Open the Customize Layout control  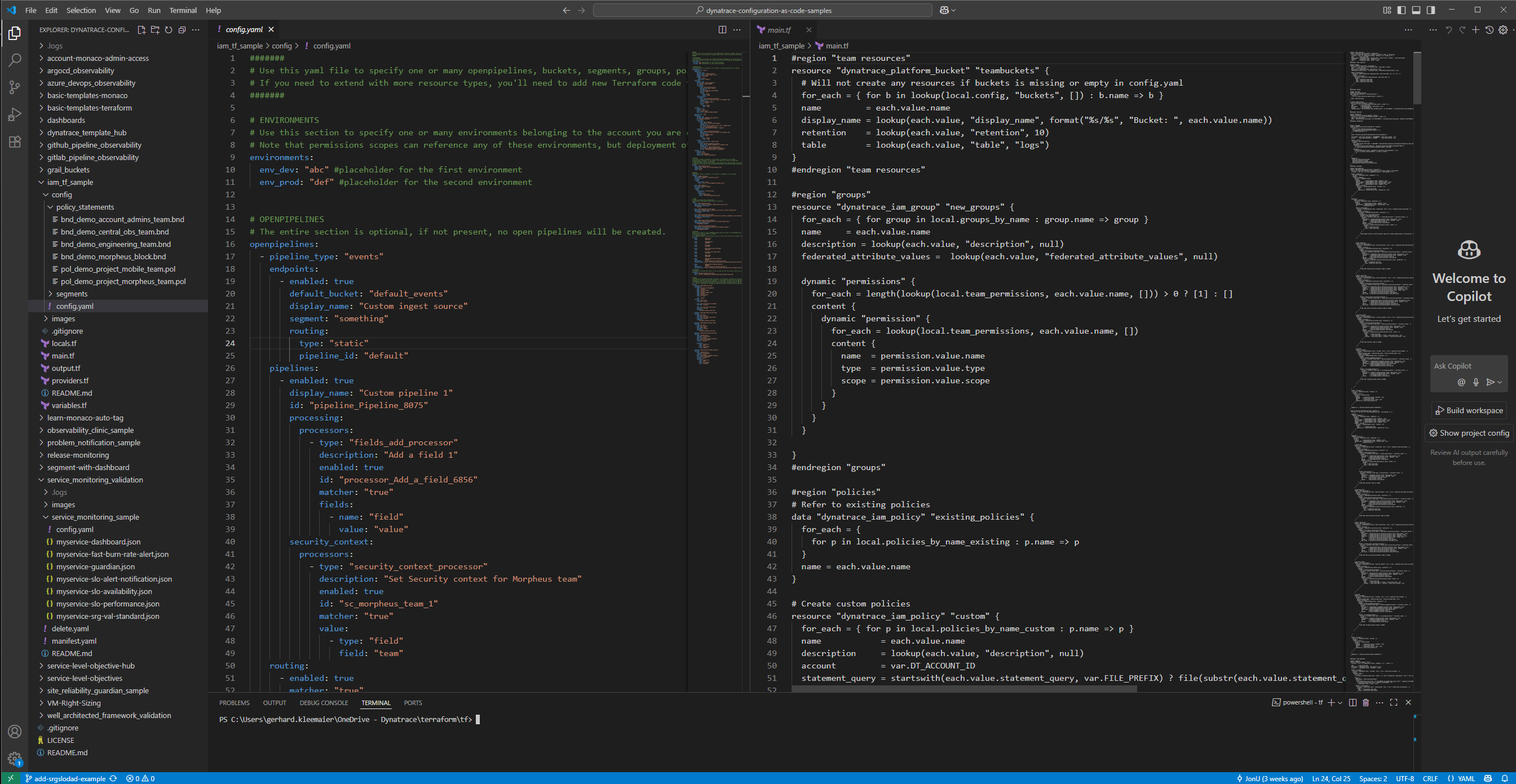tap(1386, 10)
